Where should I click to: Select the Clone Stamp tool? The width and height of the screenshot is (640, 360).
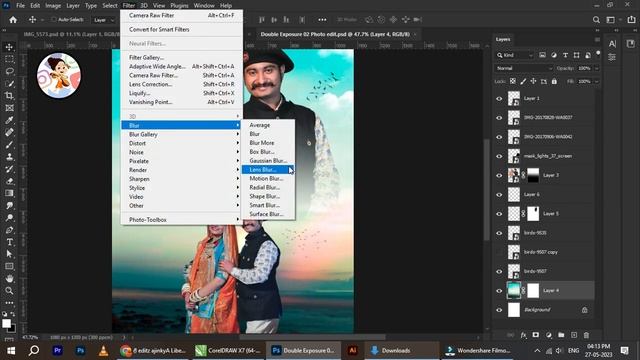coord(9,157)
